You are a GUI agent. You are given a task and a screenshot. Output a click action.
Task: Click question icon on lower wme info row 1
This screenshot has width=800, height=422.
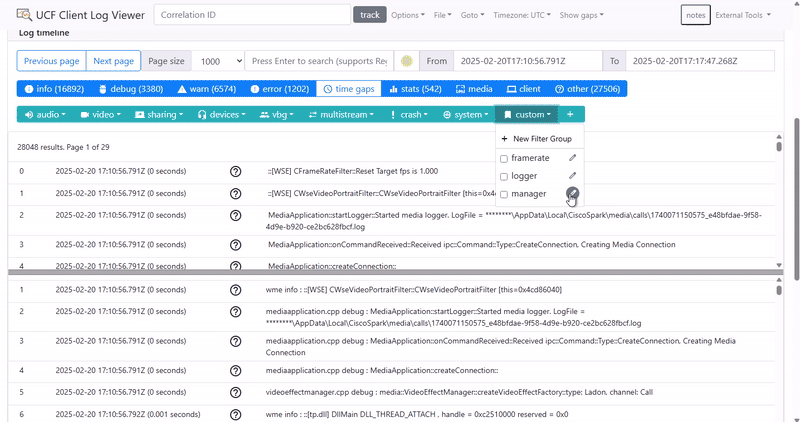[x=235, y=290]
